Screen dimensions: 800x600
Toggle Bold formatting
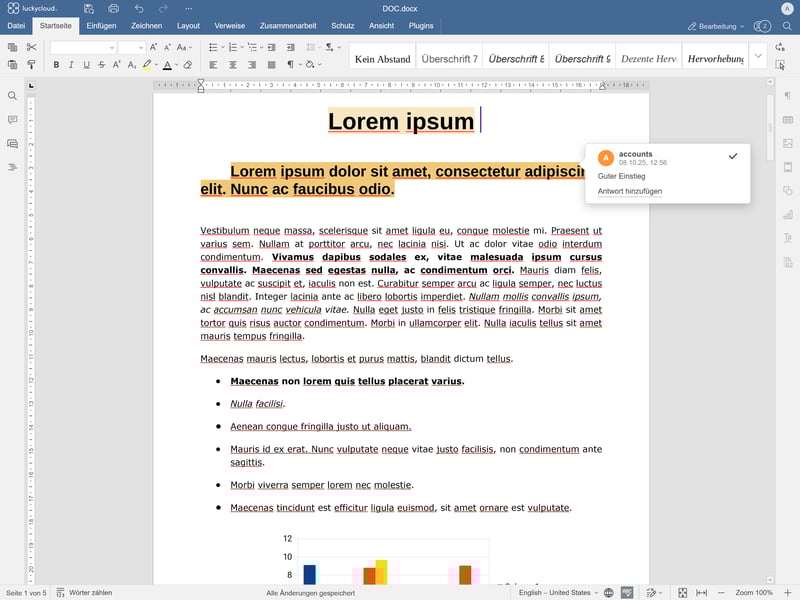(x=56, y=65)
